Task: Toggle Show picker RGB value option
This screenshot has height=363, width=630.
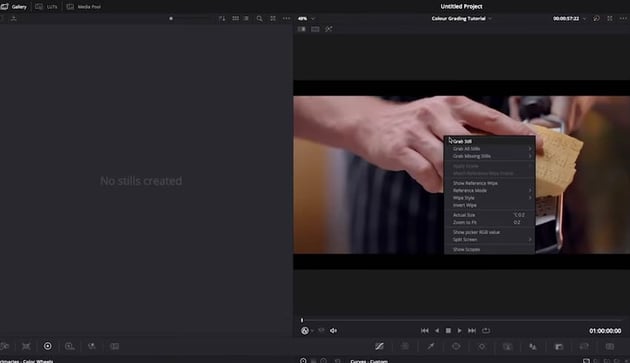Action: click(489, 232)
